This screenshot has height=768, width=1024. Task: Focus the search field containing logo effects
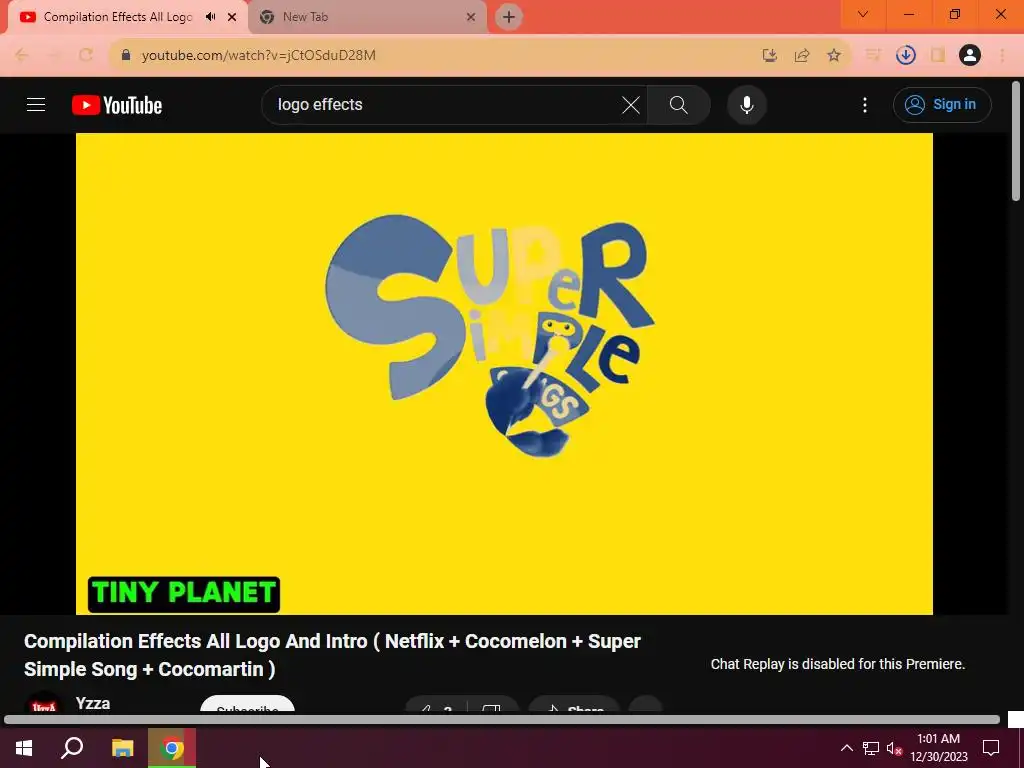click(444, 104)
